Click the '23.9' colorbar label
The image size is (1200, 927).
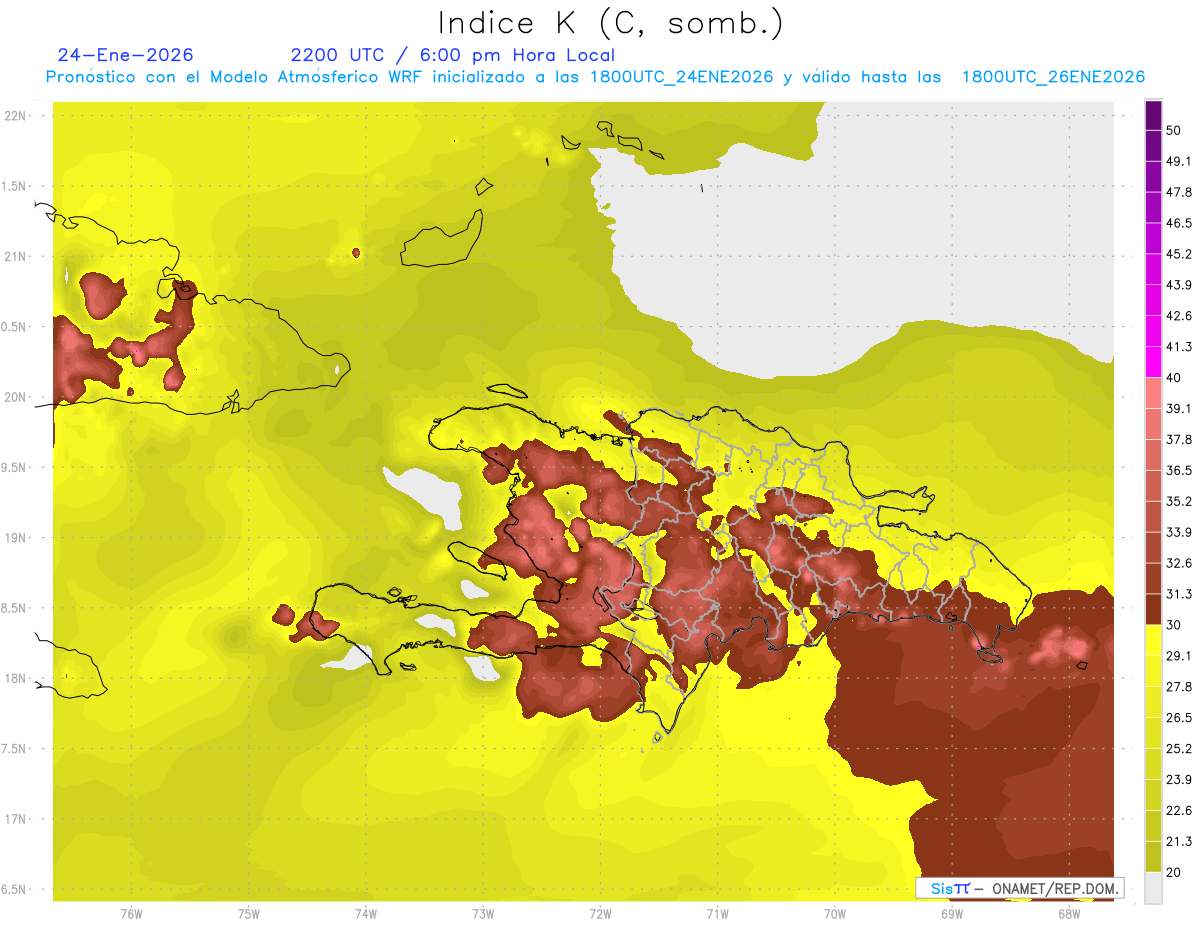click(x=1179, y=779)
